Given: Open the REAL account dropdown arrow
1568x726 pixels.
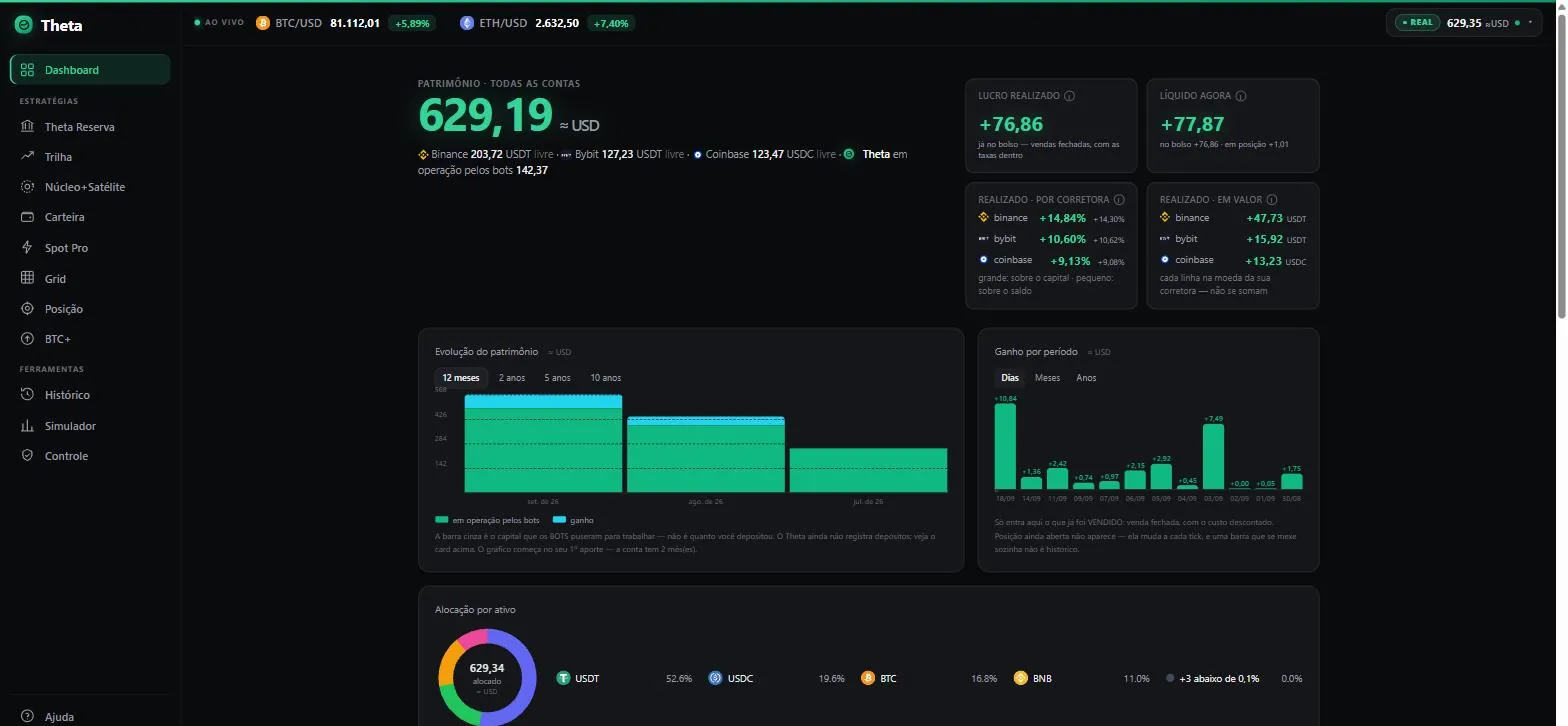Looking at the screenshot, I should pyautogui.click(x=1530, y=22).
